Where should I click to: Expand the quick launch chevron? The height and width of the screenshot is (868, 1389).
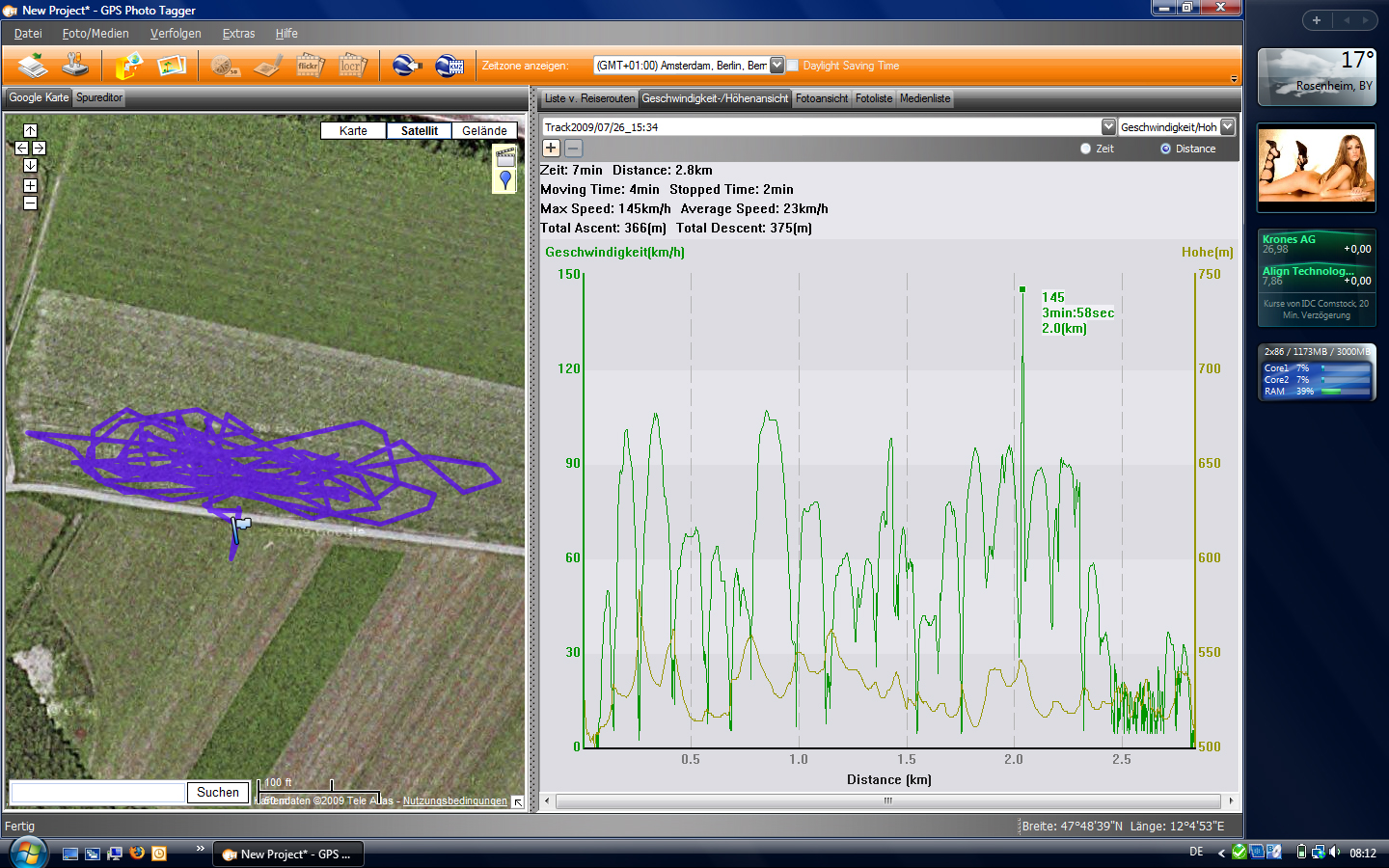pos(201,848)
